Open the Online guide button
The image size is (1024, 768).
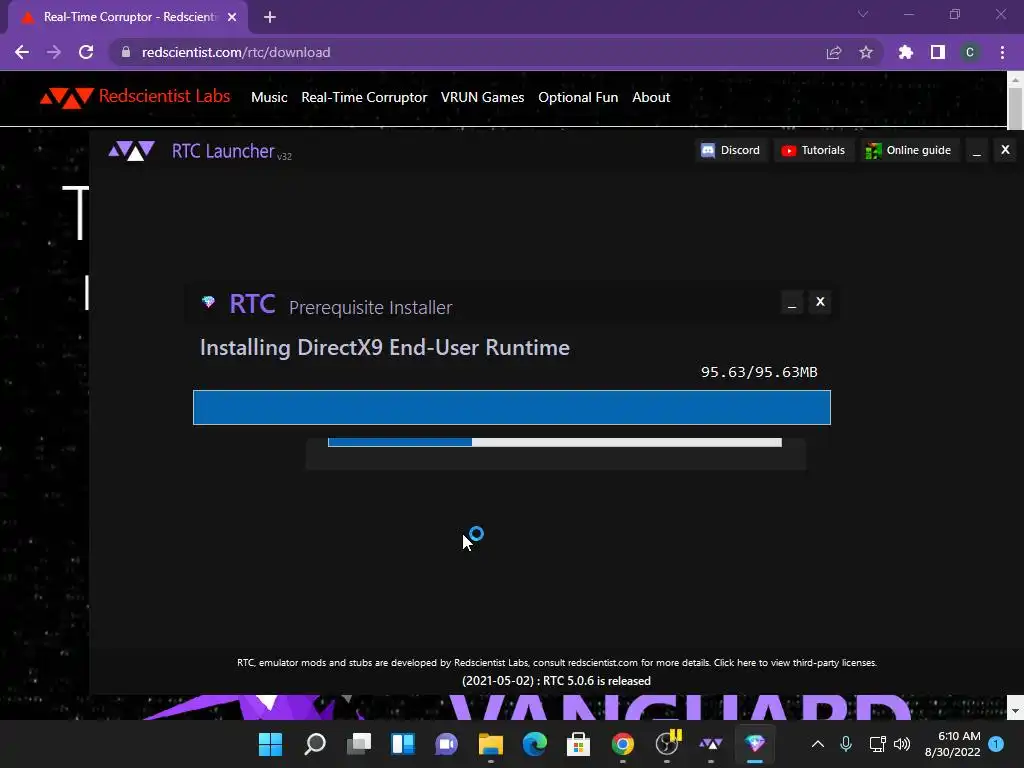point(909,150)
